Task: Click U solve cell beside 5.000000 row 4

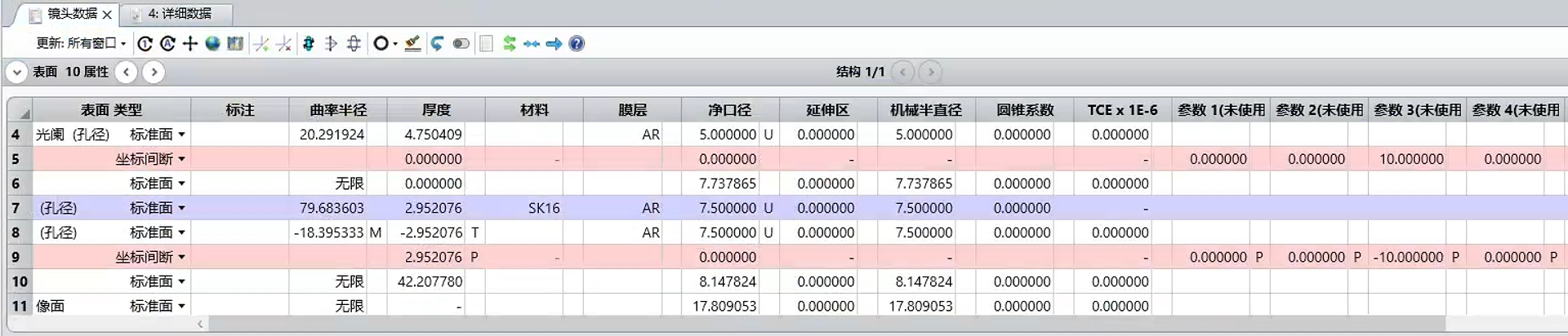Action: (768, 135)
